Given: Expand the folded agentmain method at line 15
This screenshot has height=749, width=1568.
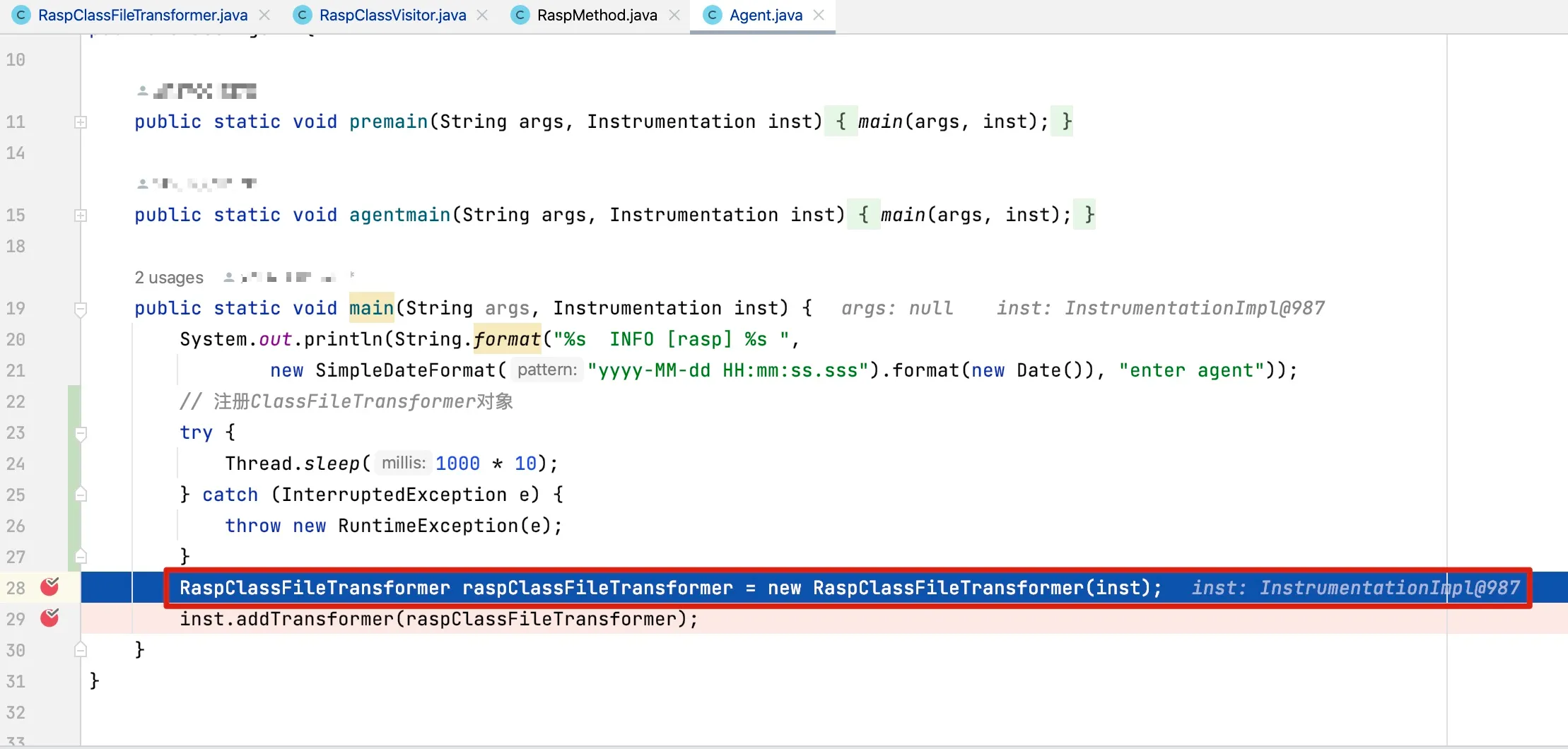Looking at the screenshot, I should pos(81,216).
